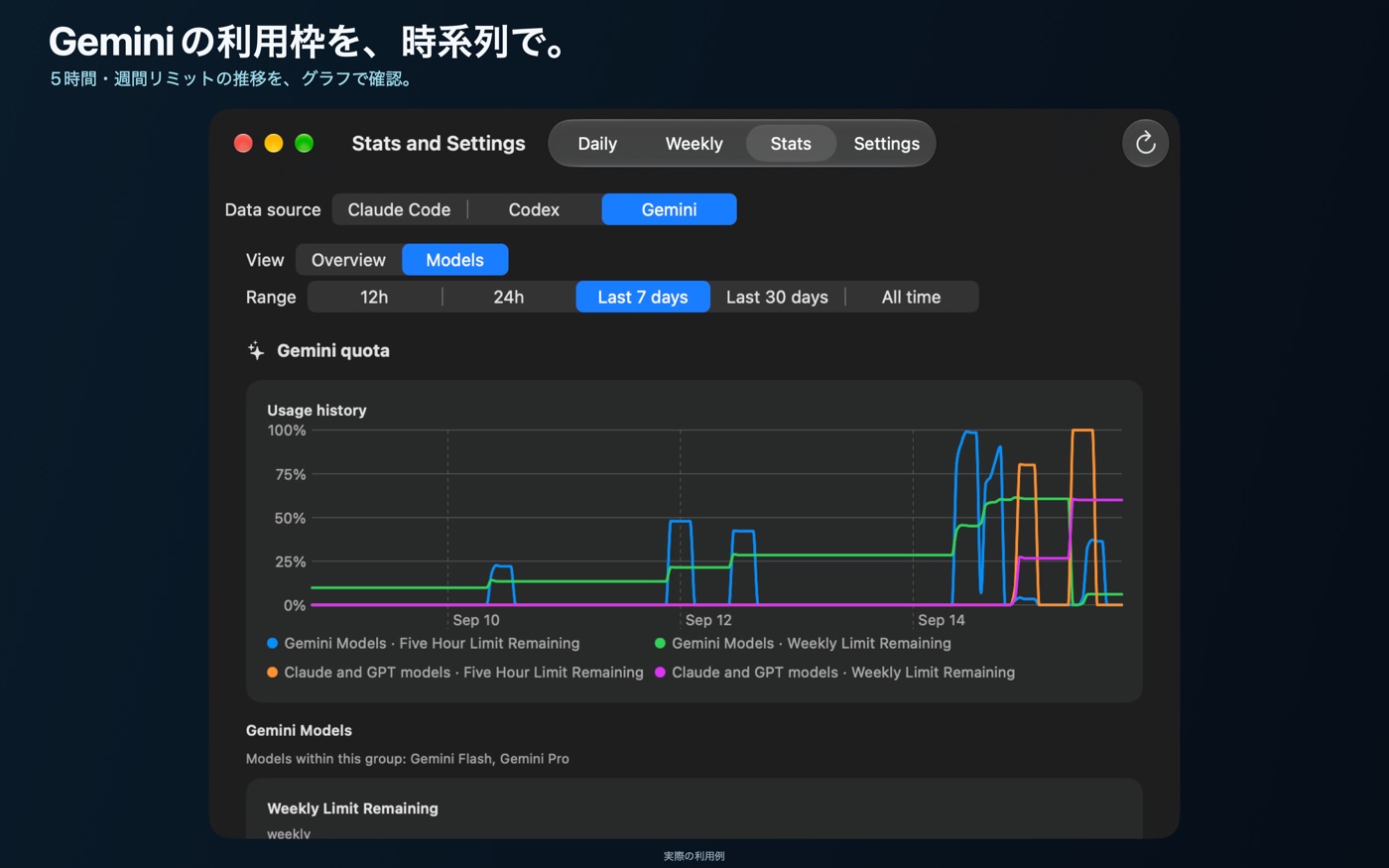Click the Sep 10 axis label
The image size is (1389, 868).
tap(476, 620)
